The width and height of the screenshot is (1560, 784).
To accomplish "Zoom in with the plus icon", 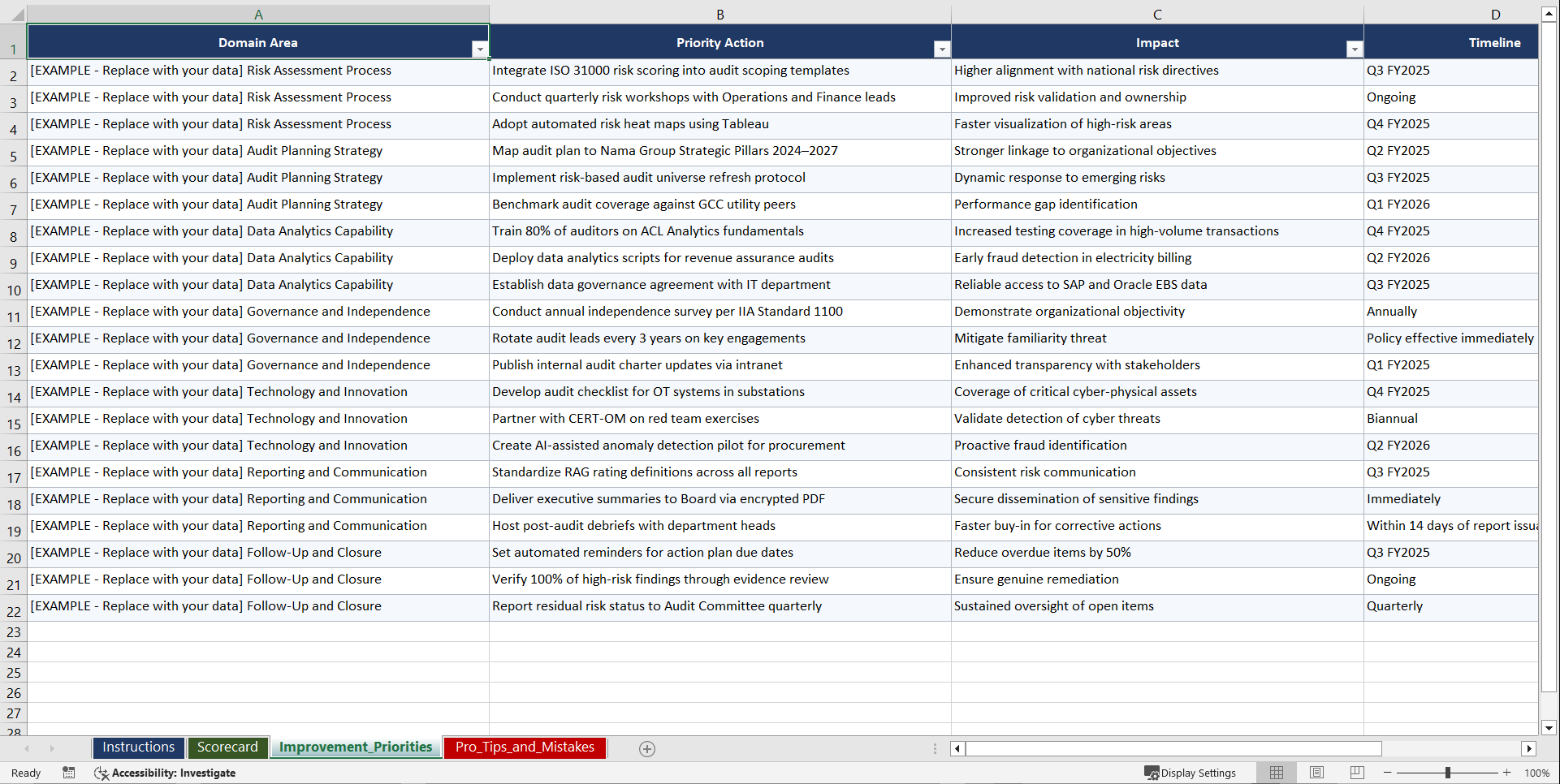I will pyautogui.click(x=1506, y=773).
